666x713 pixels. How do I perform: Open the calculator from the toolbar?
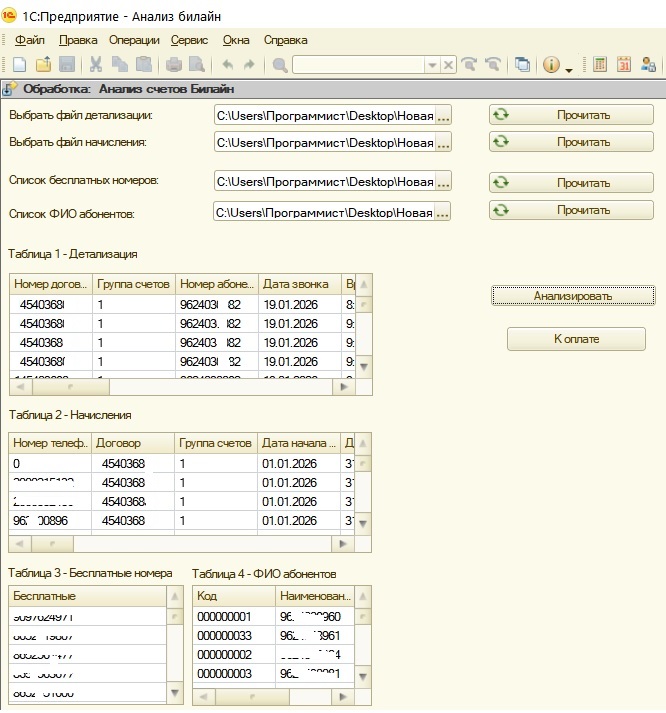click(x=600, y=65)
